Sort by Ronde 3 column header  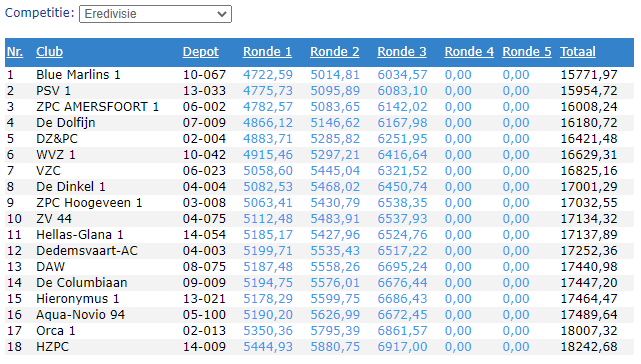[402, 52]
